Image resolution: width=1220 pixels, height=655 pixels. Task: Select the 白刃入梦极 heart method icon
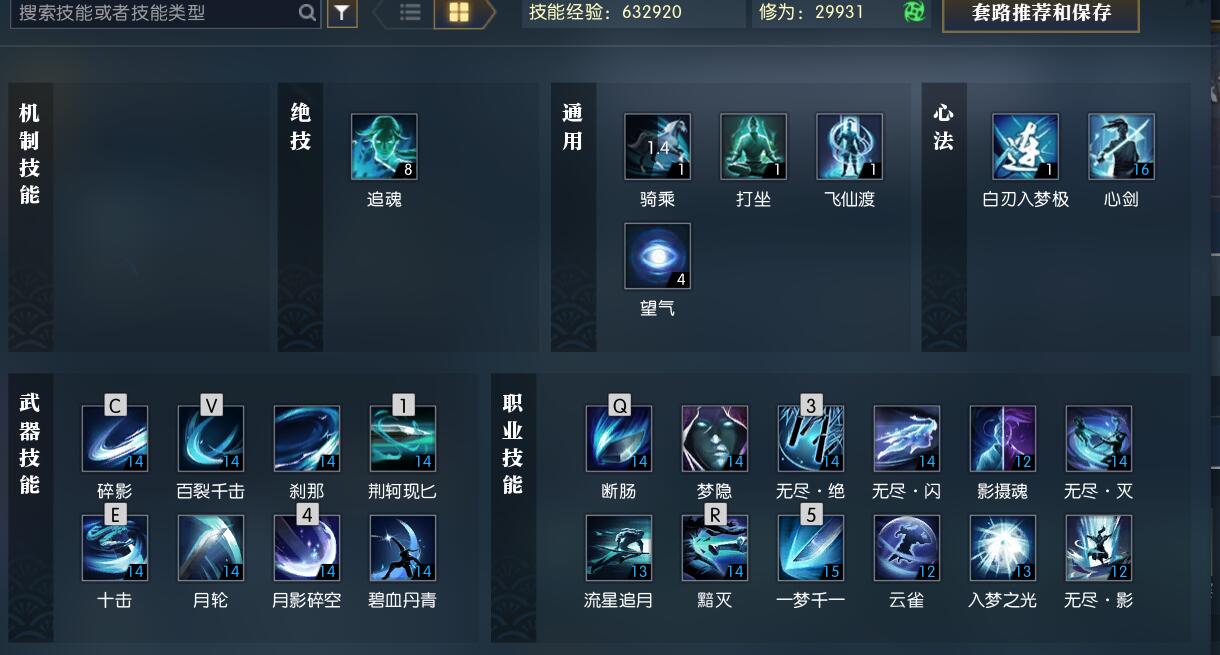1025,147
